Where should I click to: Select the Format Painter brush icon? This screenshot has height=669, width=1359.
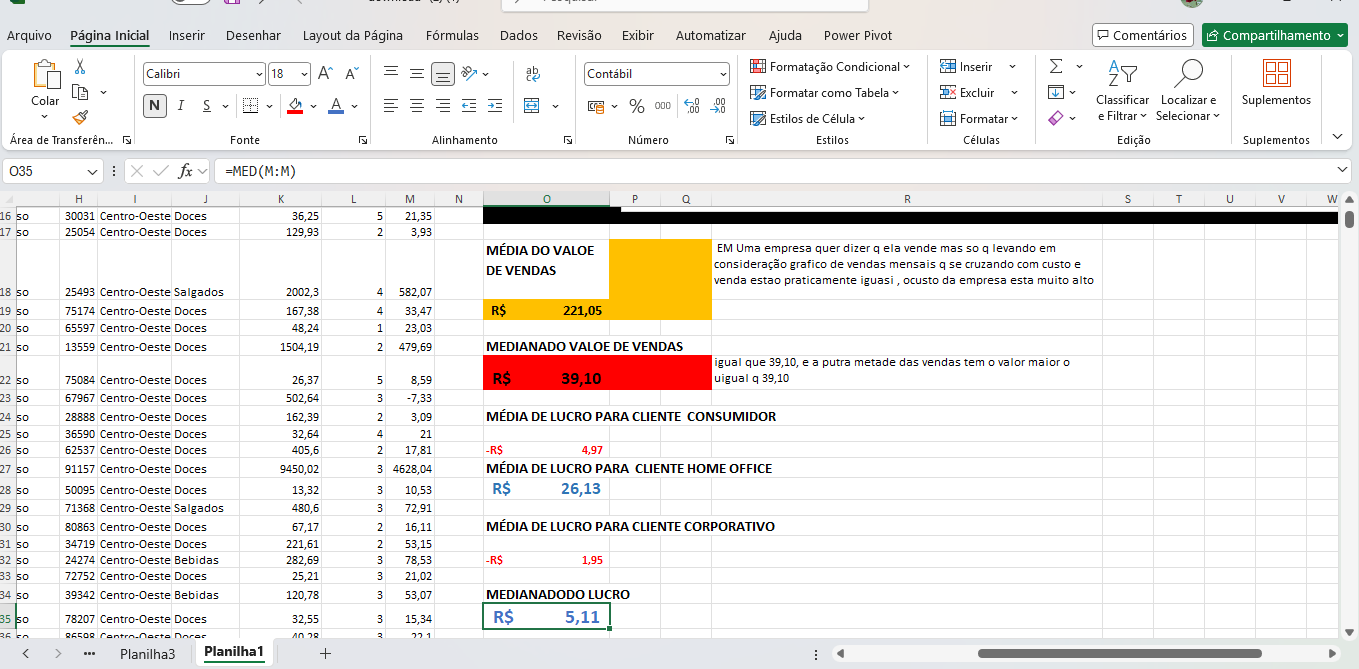pyautogui.click(x=80, y=117)
